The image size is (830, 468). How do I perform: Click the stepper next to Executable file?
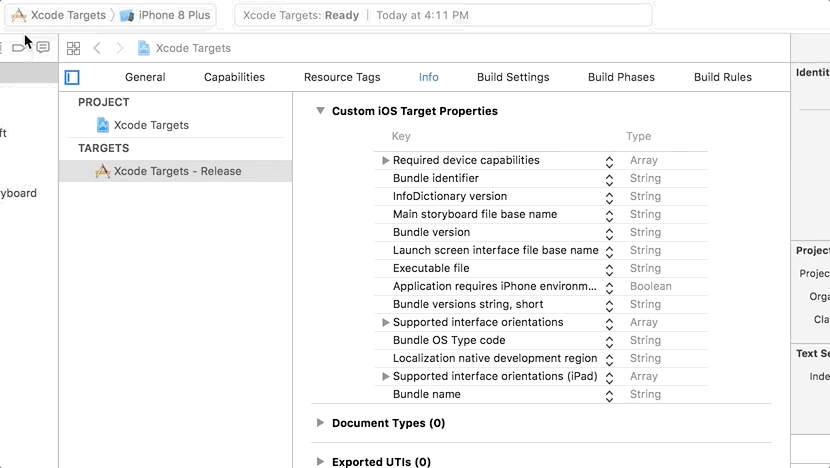[609, 269]
